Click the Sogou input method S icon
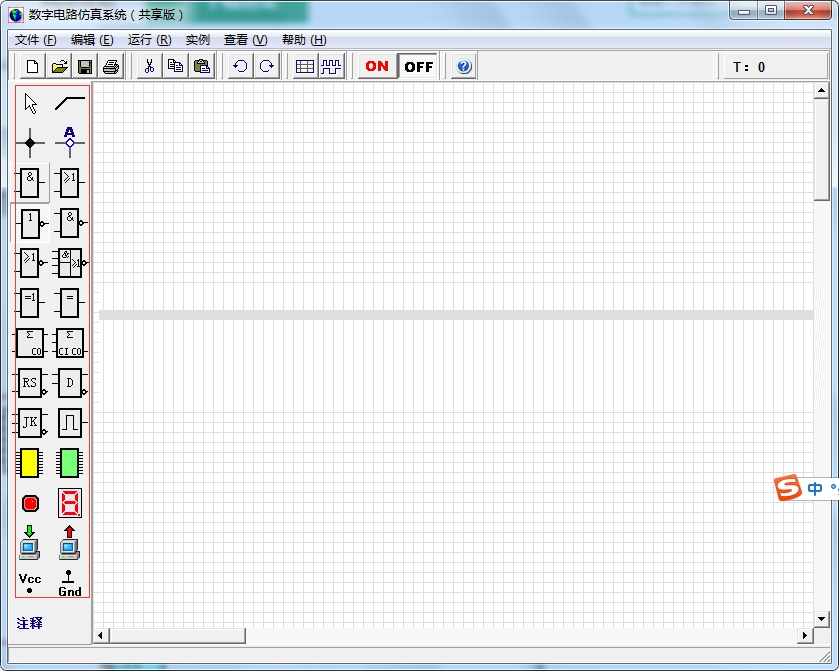The height and width of the screenshot is (671, 839). pyautogui.click(x=788, y=487)
